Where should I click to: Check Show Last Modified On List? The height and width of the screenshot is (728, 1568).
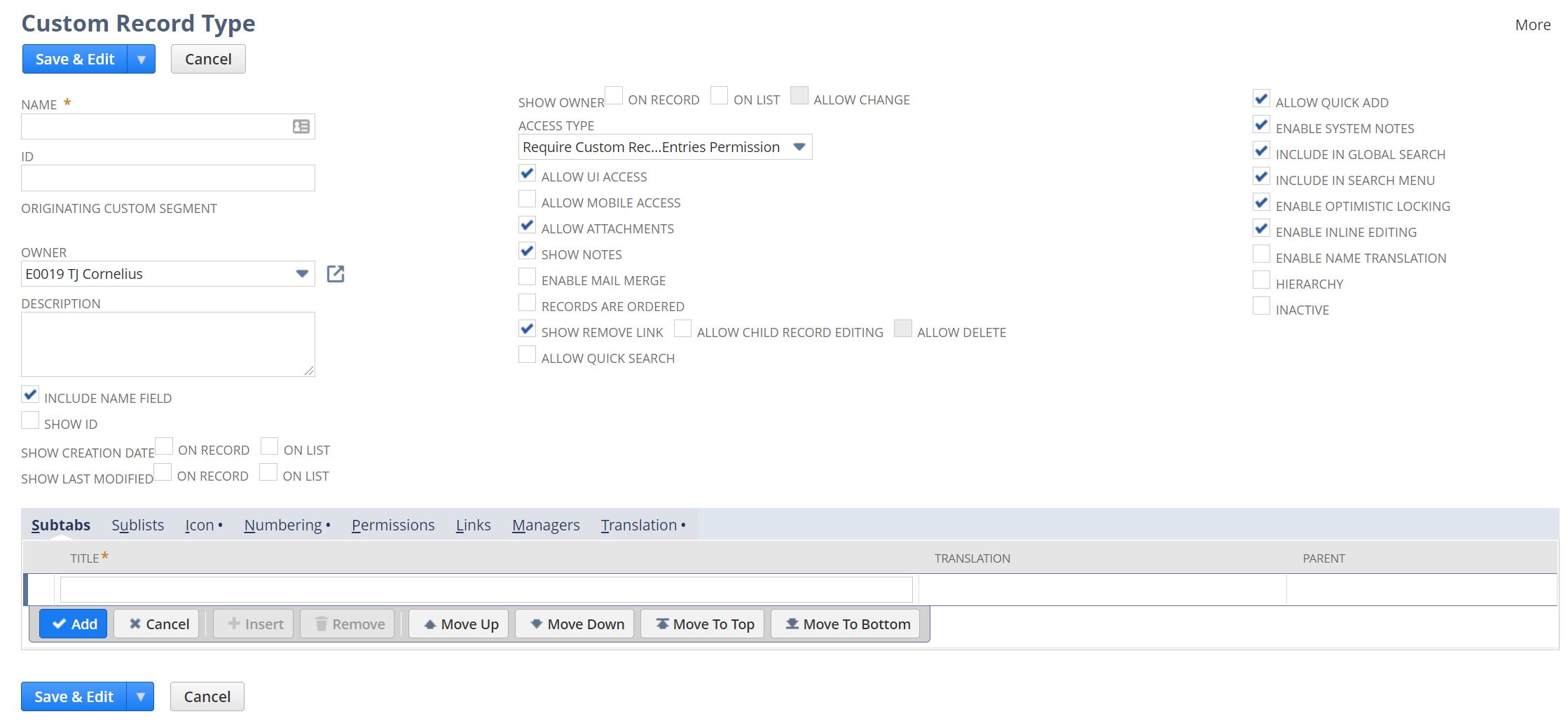268,472
